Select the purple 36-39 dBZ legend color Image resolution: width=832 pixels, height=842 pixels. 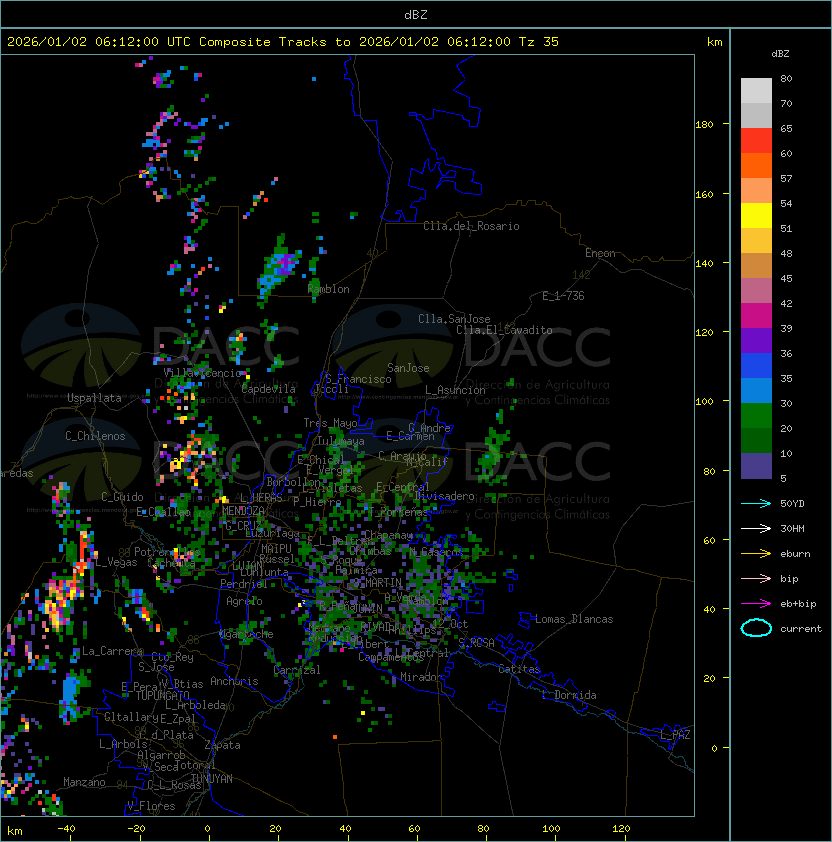pos(756,340)
